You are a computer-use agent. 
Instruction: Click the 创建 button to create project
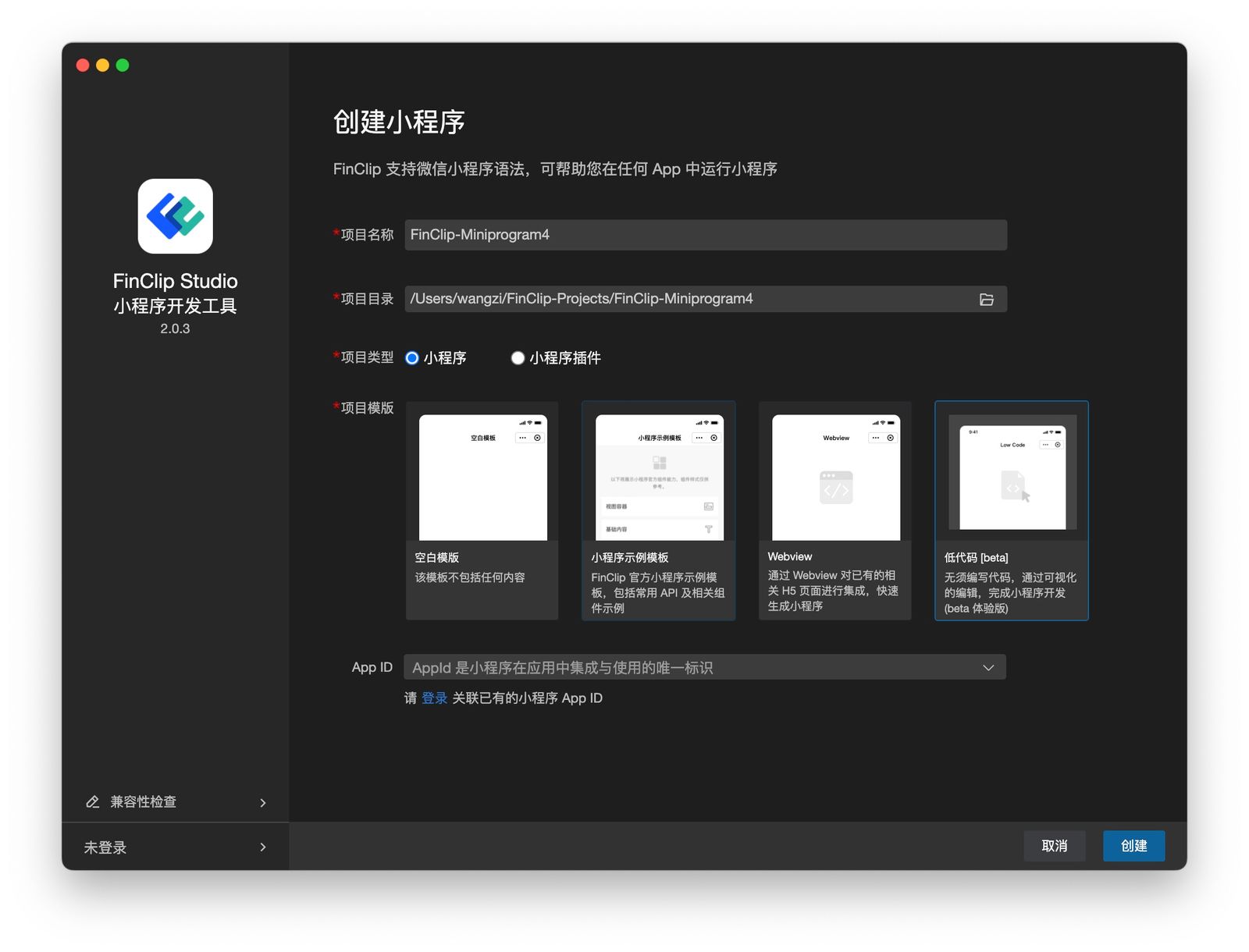pos(1133,846)
